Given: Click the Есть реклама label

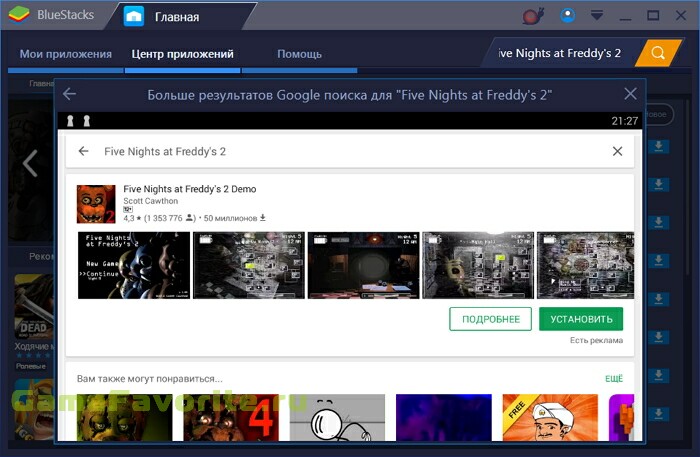Looking at the screenshot, I should pyautogui.click(x=596, y=341).
